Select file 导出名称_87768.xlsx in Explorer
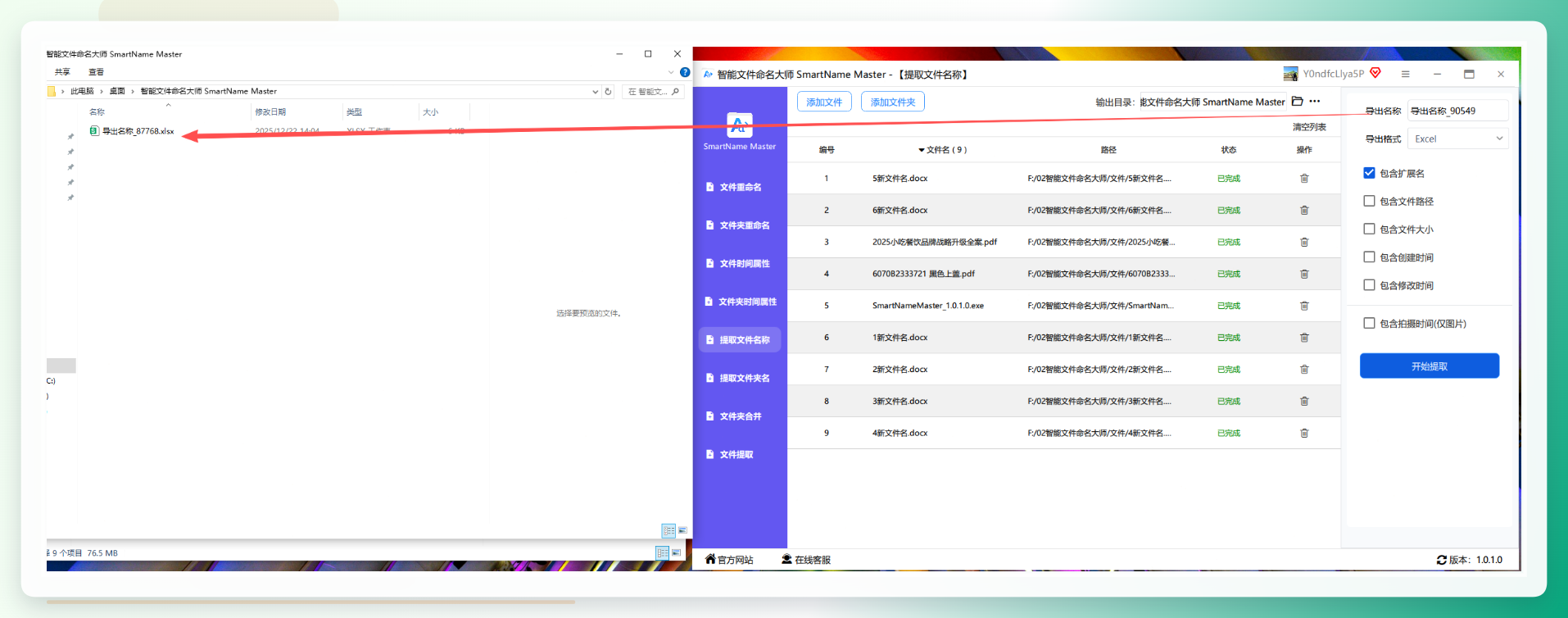Viewport: 1568px width, 618px height. 132,131
